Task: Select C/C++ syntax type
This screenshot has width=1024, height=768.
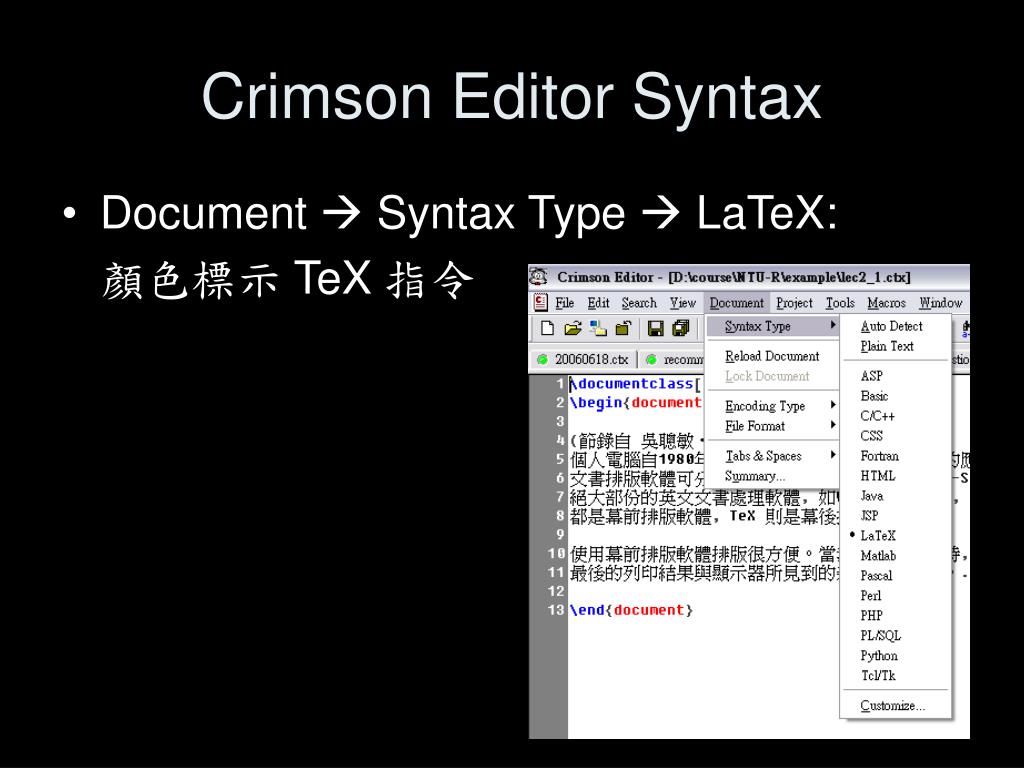Action: click(x=895, y=416)
